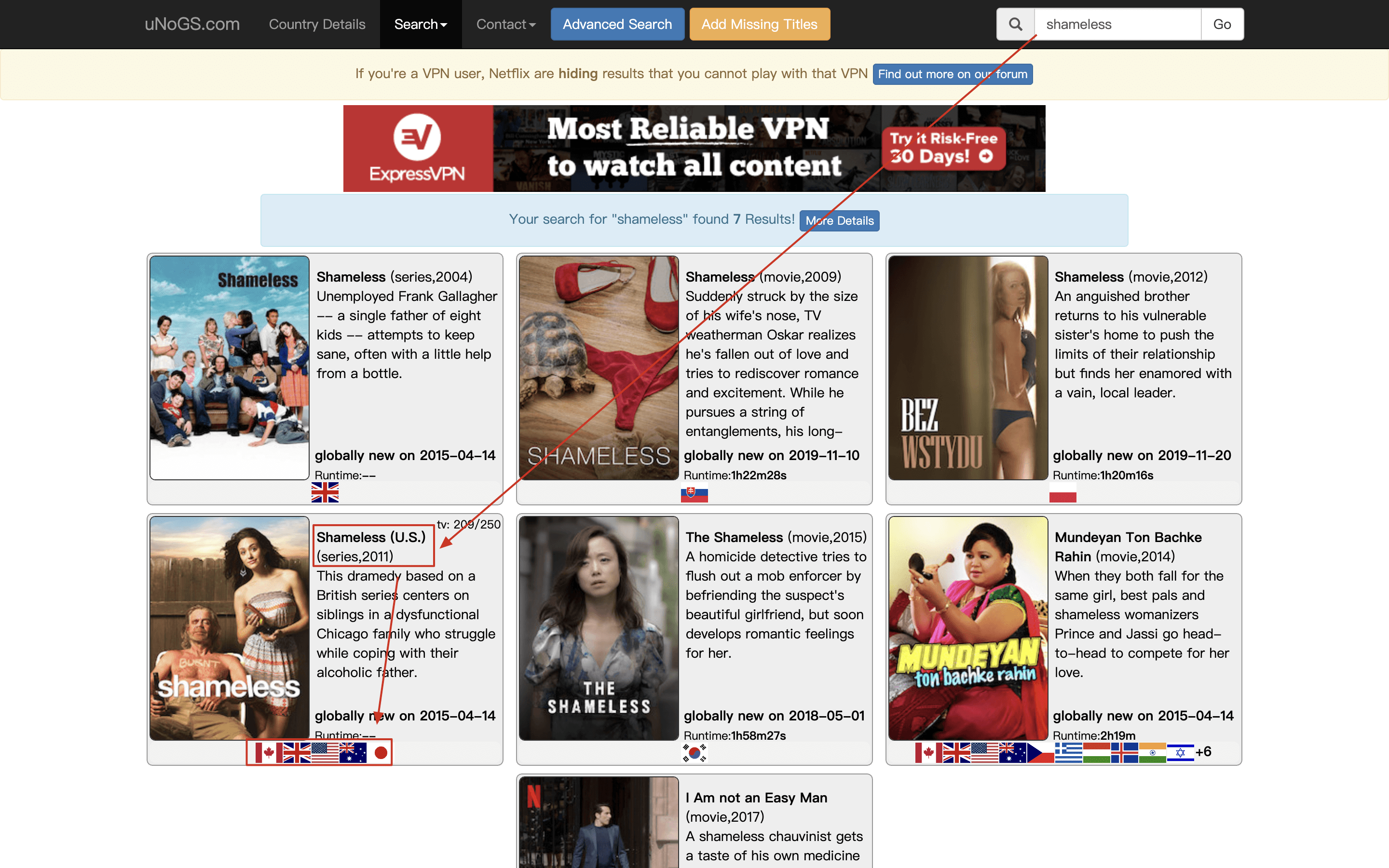
Task: Click the Japan flag under Shameless (U.S.)
Action: point(380,752)
